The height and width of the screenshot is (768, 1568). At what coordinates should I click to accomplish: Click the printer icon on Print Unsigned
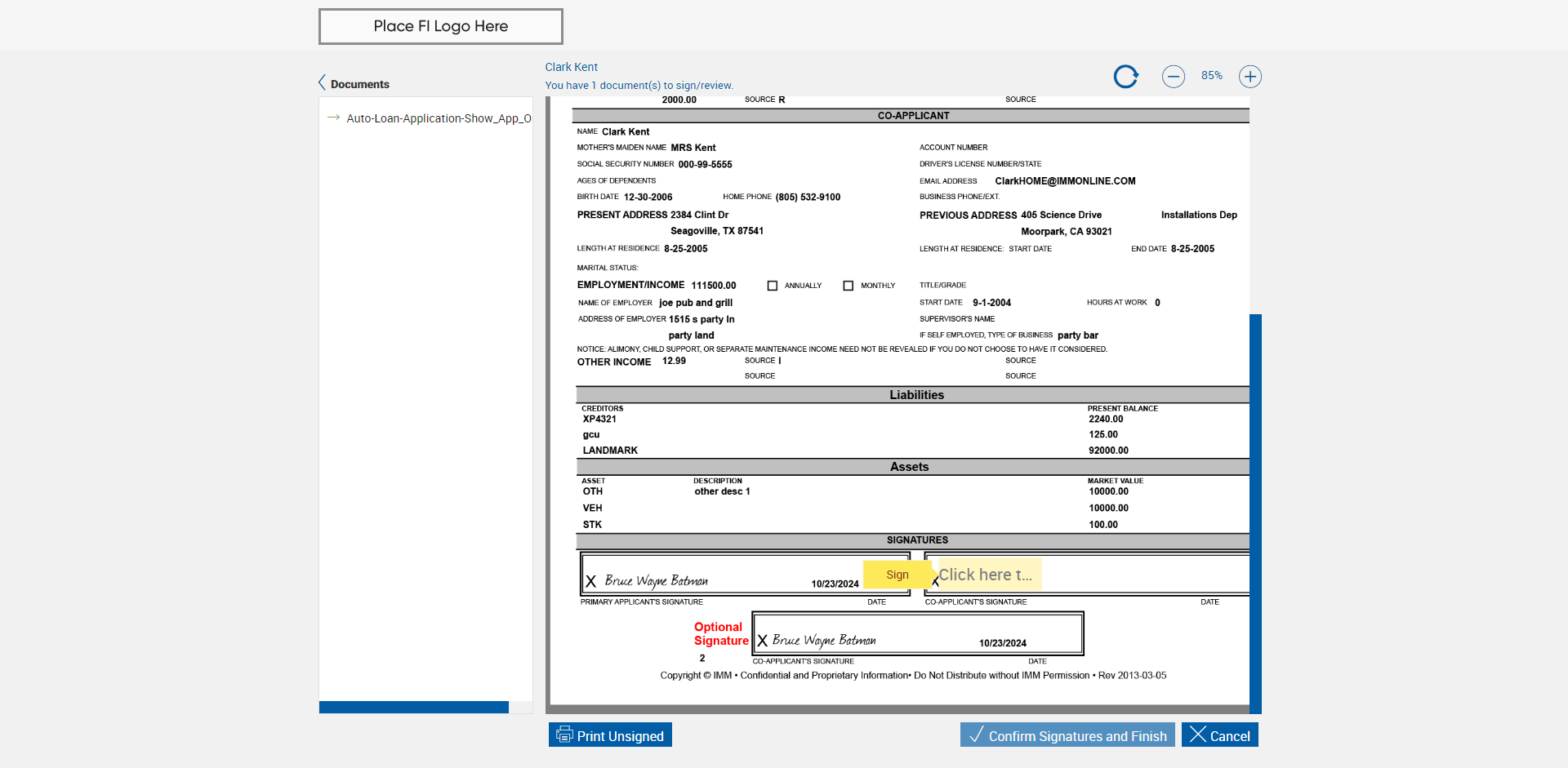(x=564, y=735)
